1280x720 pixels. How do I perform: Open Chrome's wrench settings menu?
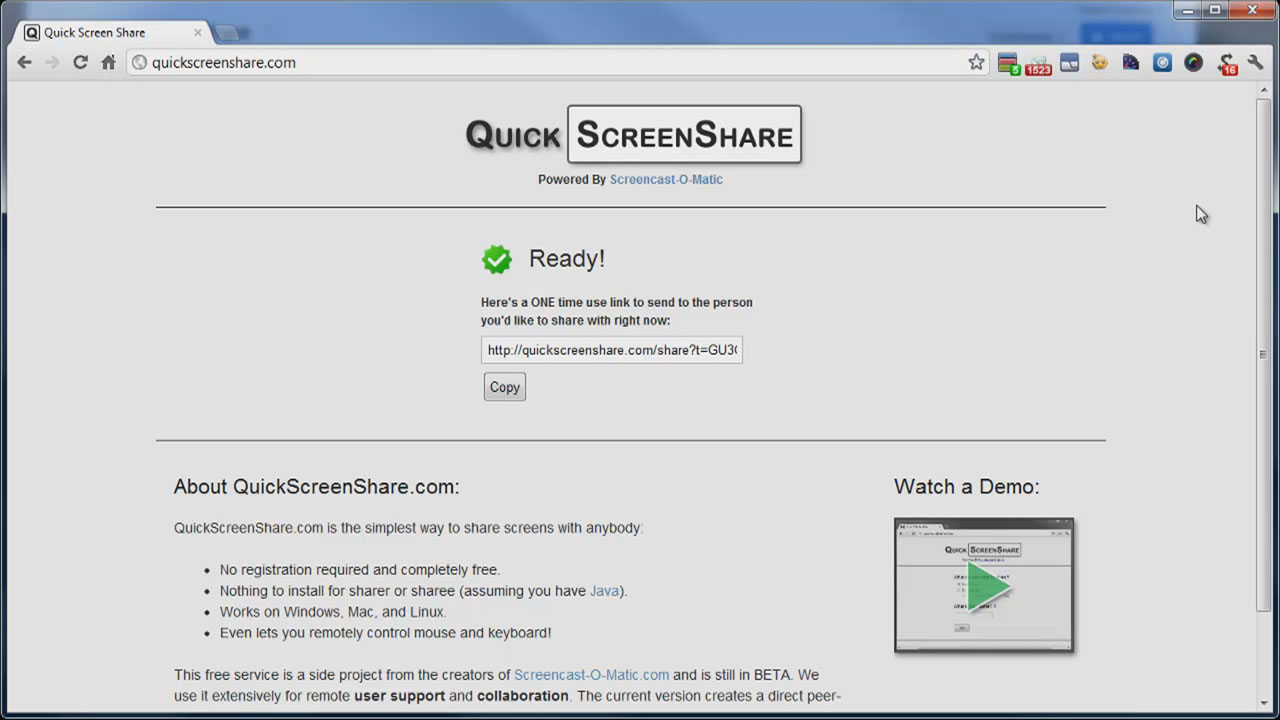(x=1256, y=62)
